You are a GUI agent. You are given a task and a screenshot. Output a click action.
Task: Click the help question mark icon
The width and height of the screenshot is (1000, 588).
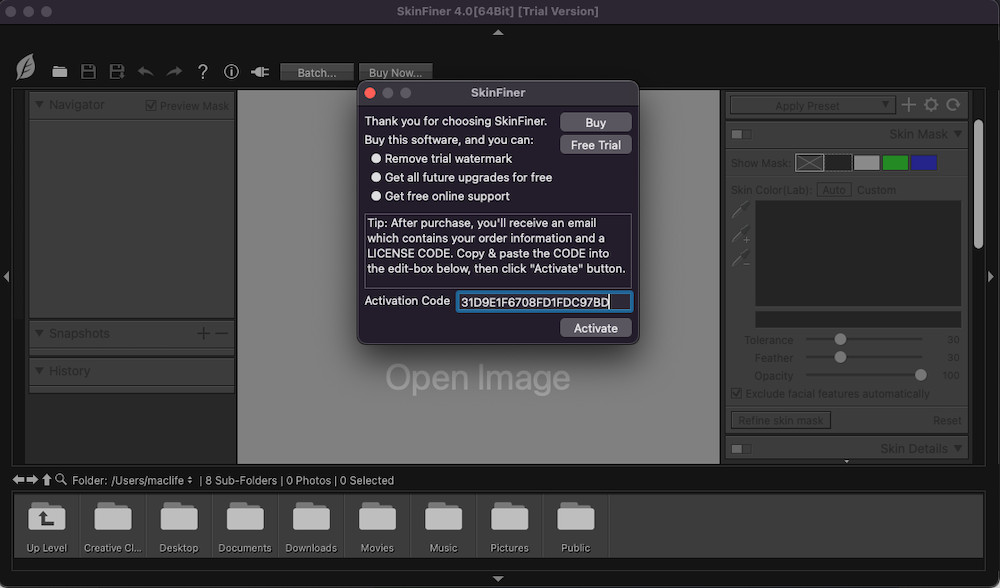point(203,72)
